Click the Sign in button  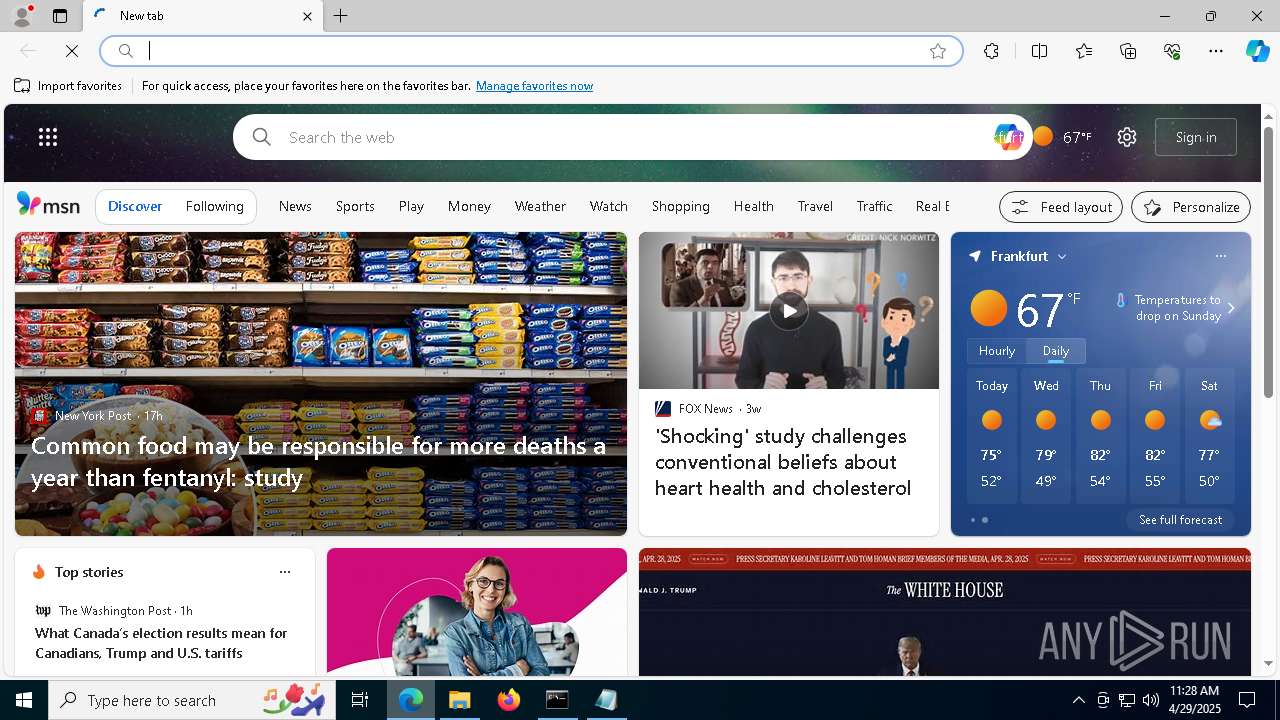[x=1196, y=137]
